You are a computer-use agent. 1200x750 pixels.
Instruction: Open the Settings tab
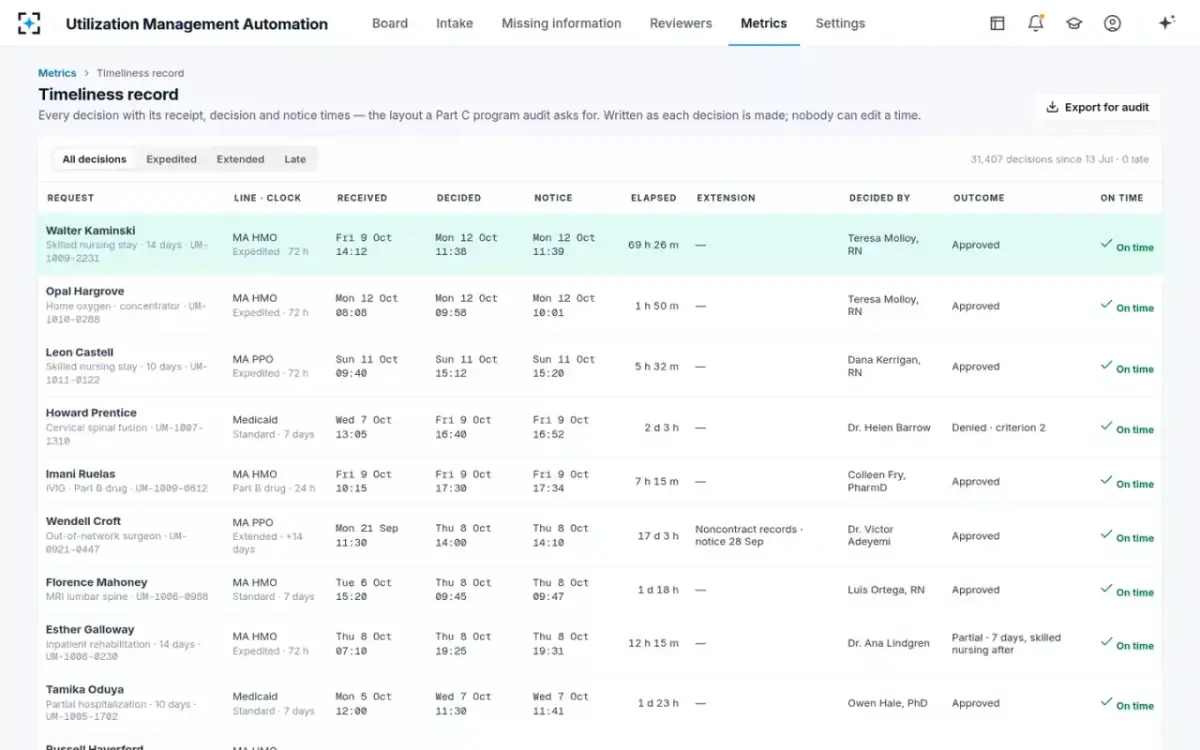coord(840,23)
